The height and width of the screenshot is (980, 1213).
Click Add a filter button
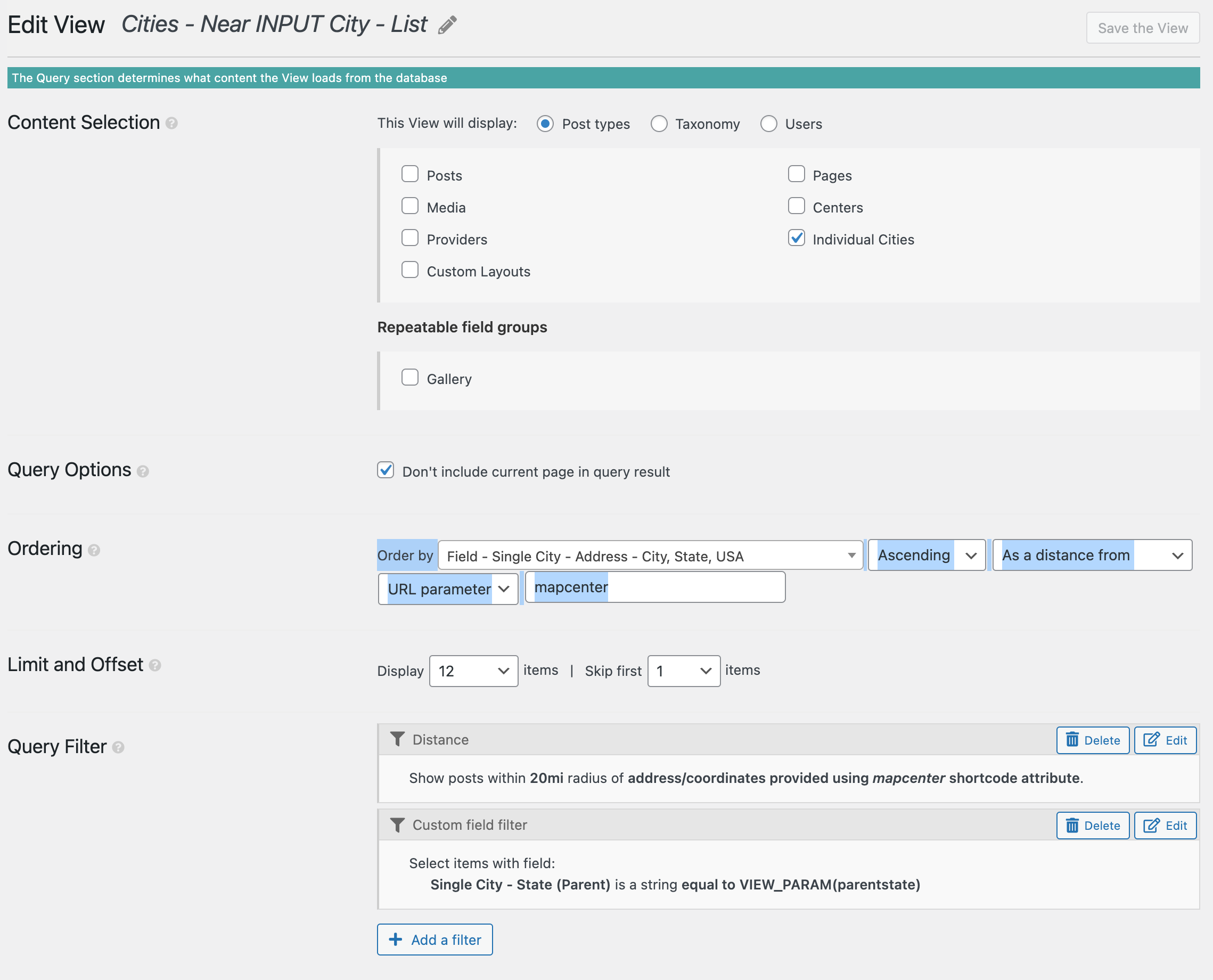tap(435, 940)
